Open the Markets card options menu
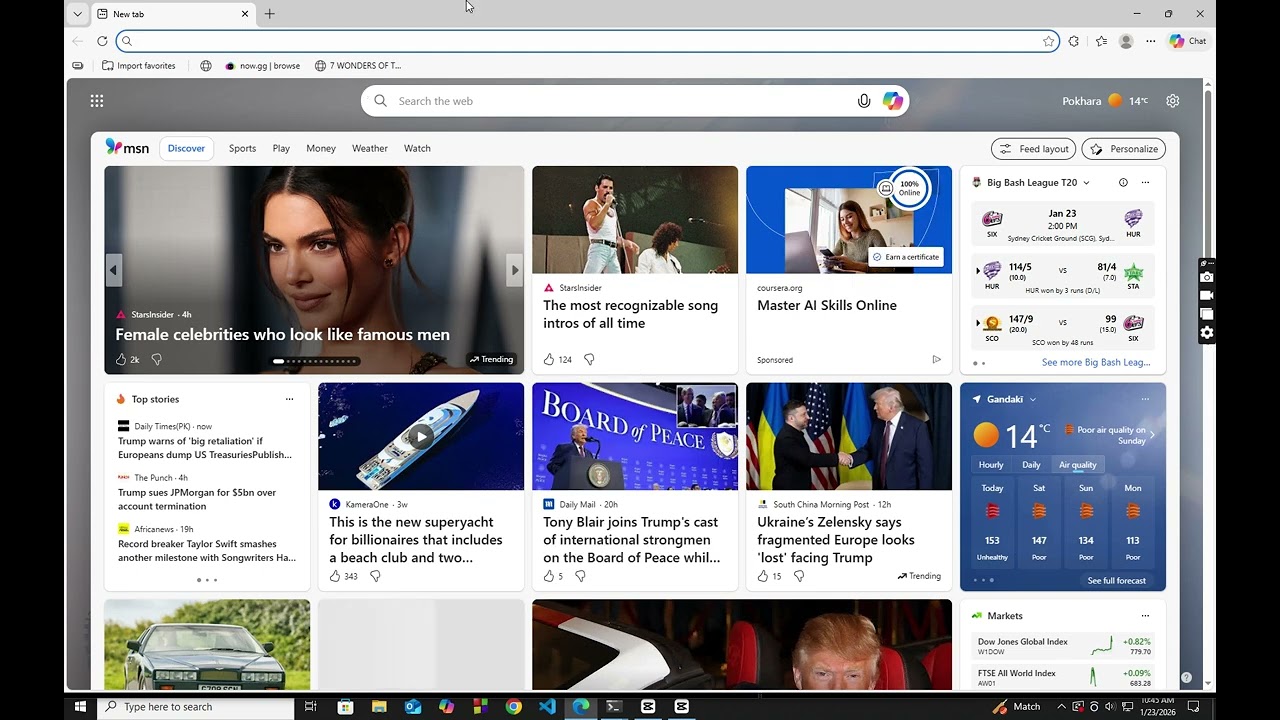This screenshot has width=1280, height=720. tap(1145, 616)
